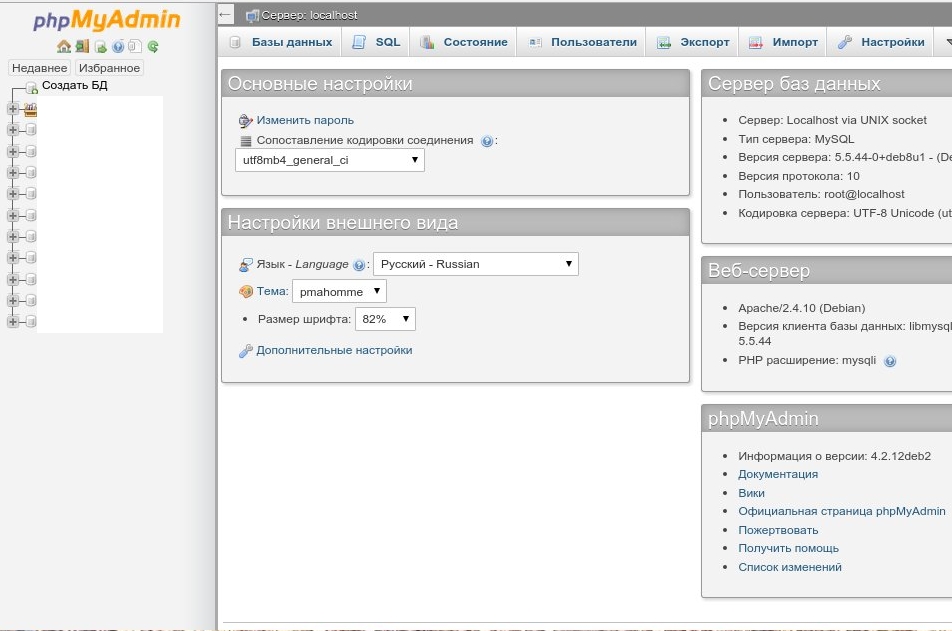
Task: Click the Сервер баз данных panel header
Action: click(x=826, y=84)
